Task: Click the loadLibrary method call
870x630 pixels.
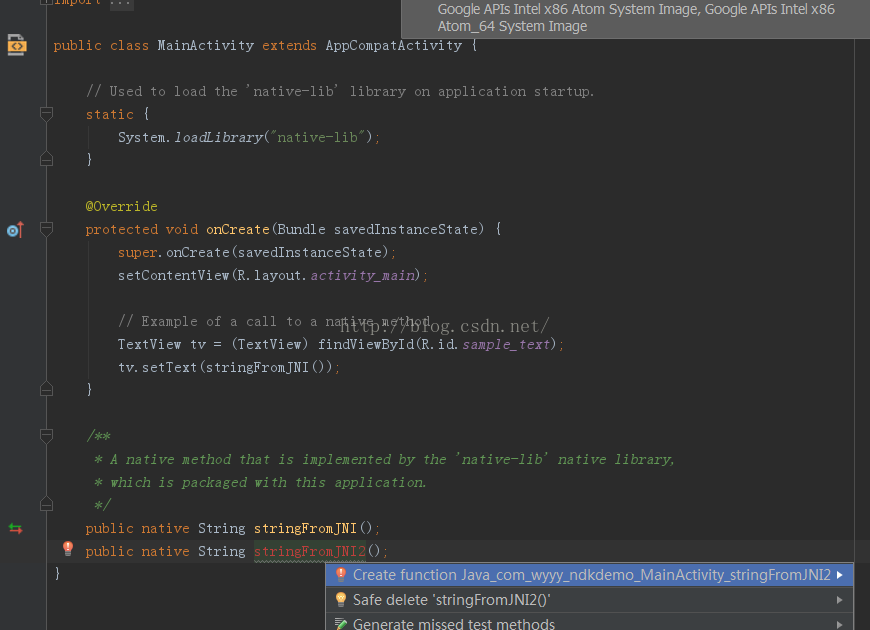Action: coord(218,137)
